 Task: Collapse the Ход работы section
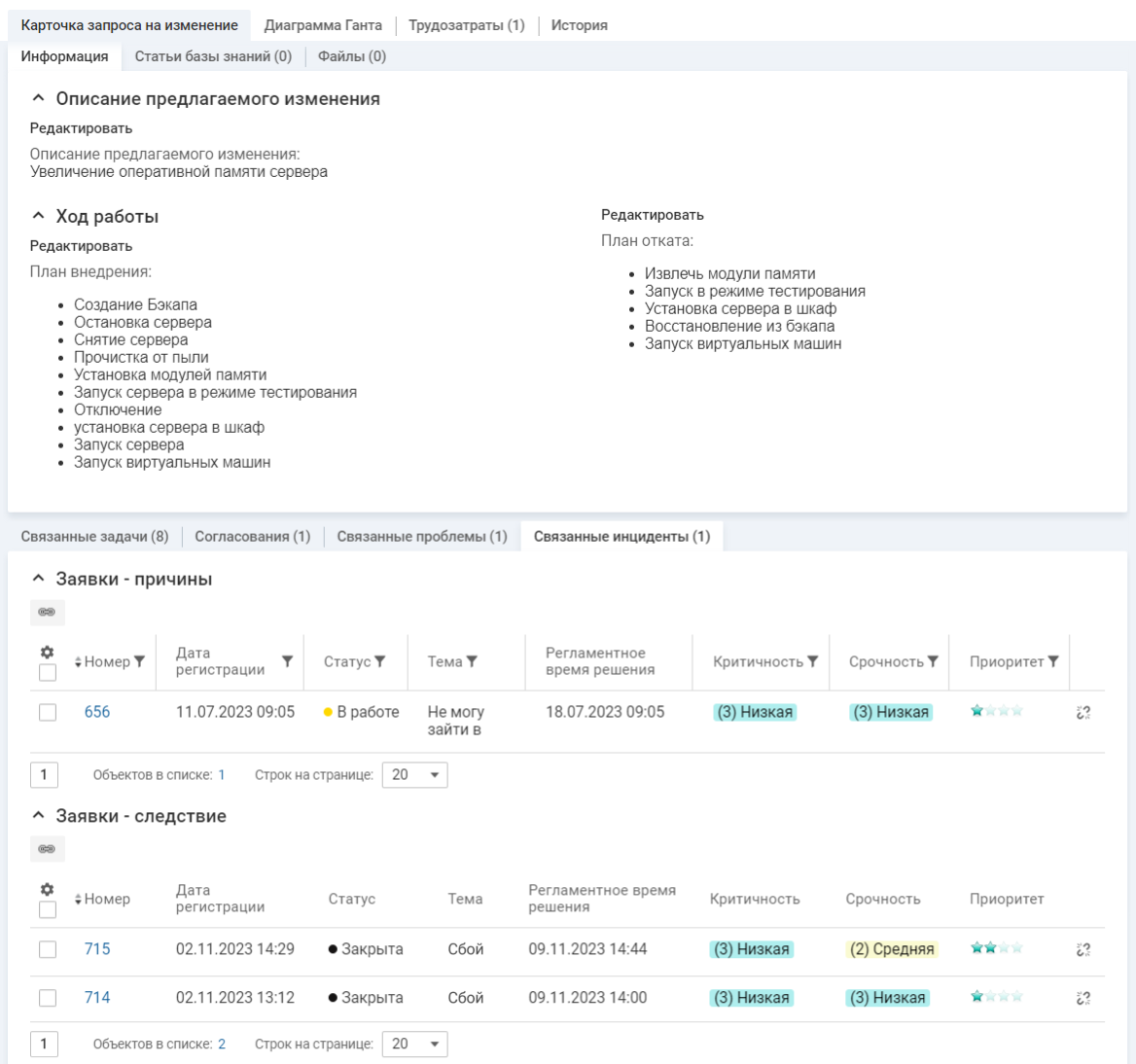pyautogui.click(x=38, y=216)
